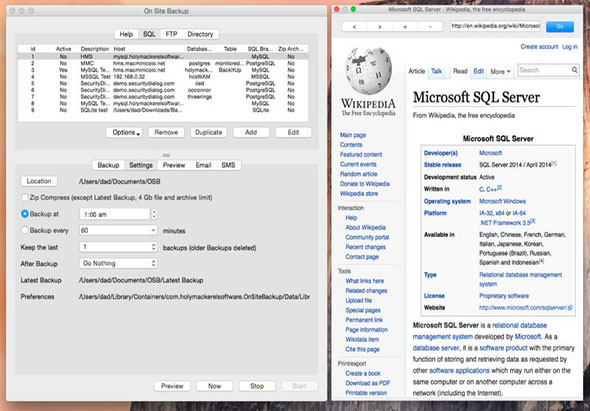Click the What links here link
Screen dimensions: 590x411
tap(365, 281)
